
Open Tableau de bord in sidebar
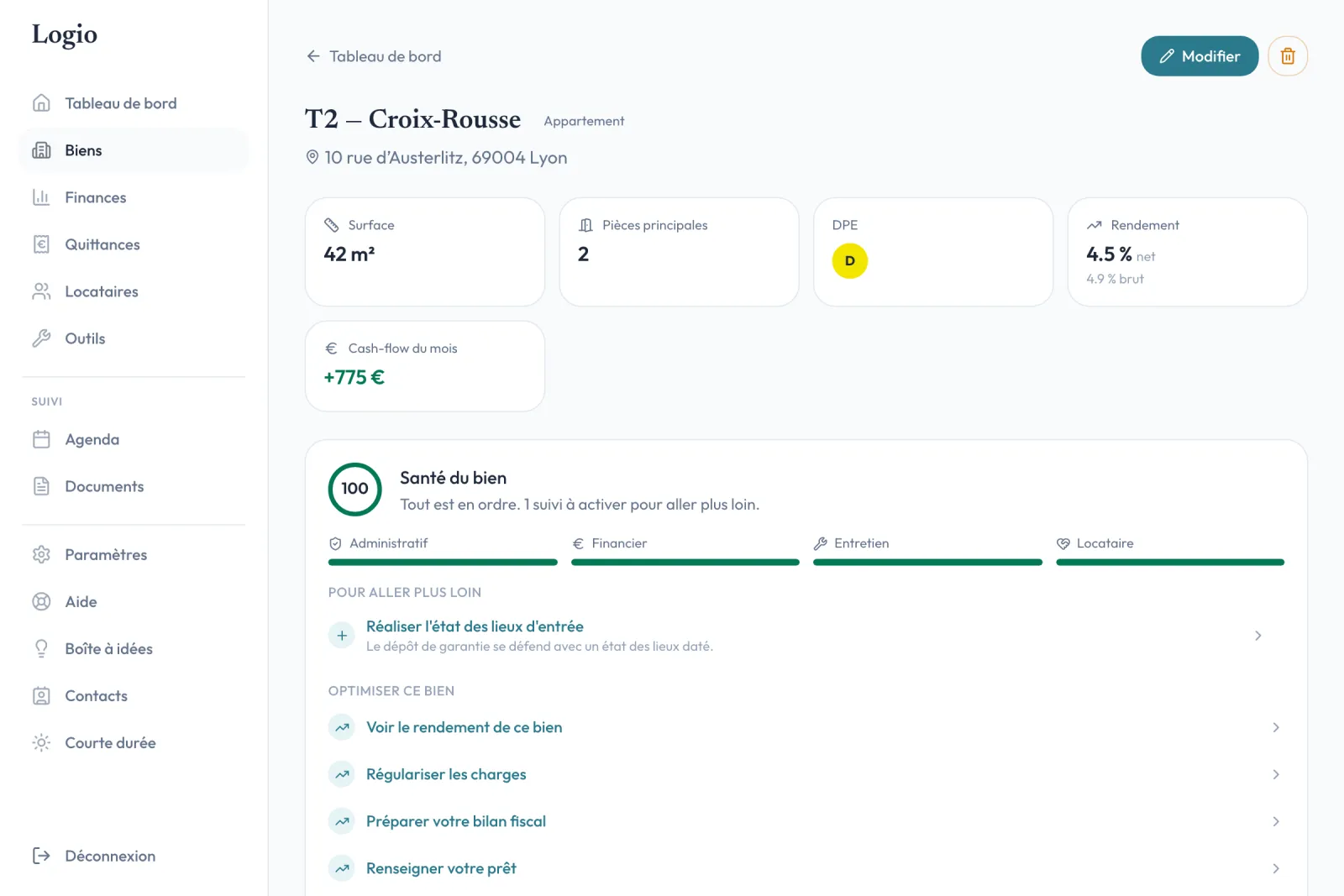click(x=134, y=103)
